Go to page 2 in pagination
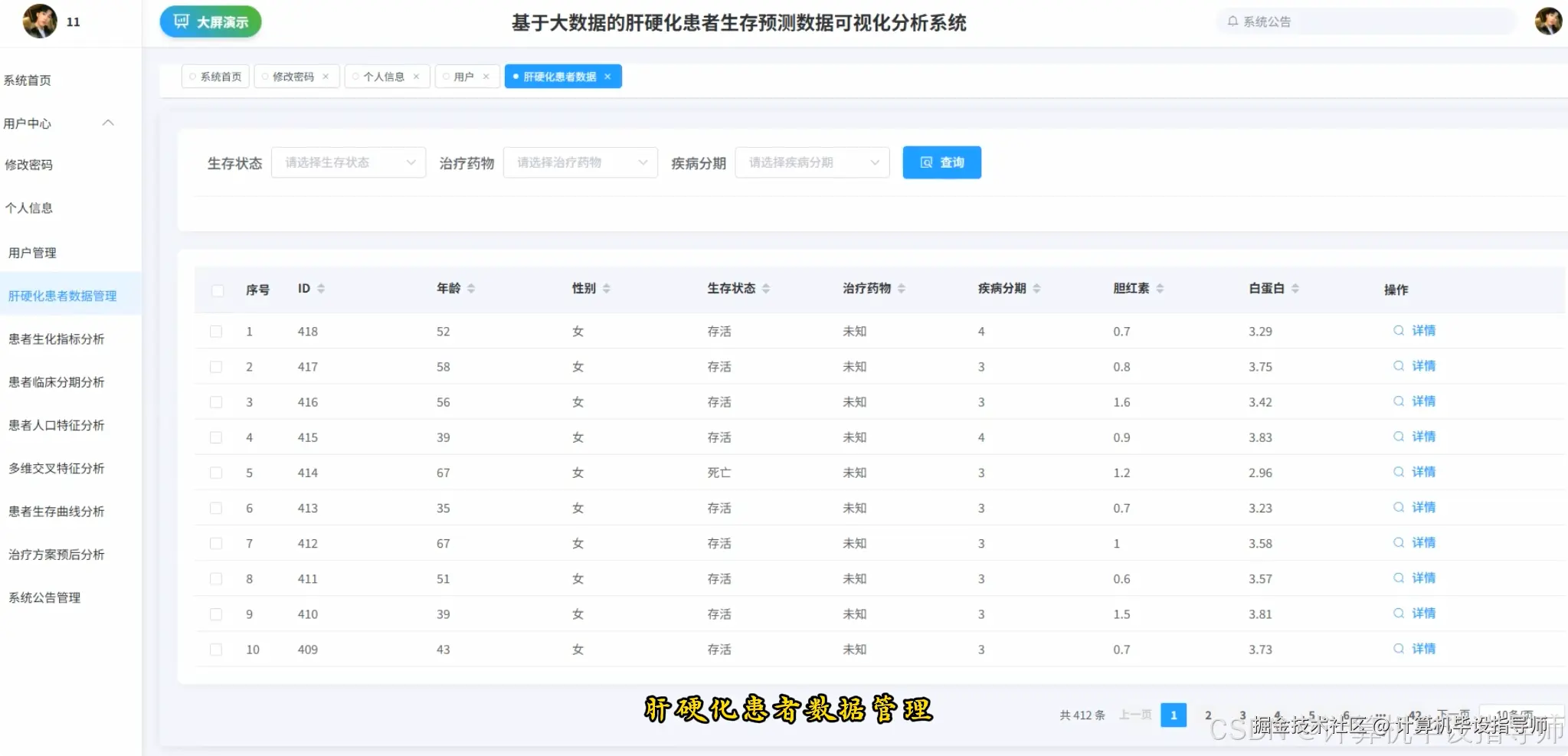1568x756 pixels. [x=1209, y=715]
